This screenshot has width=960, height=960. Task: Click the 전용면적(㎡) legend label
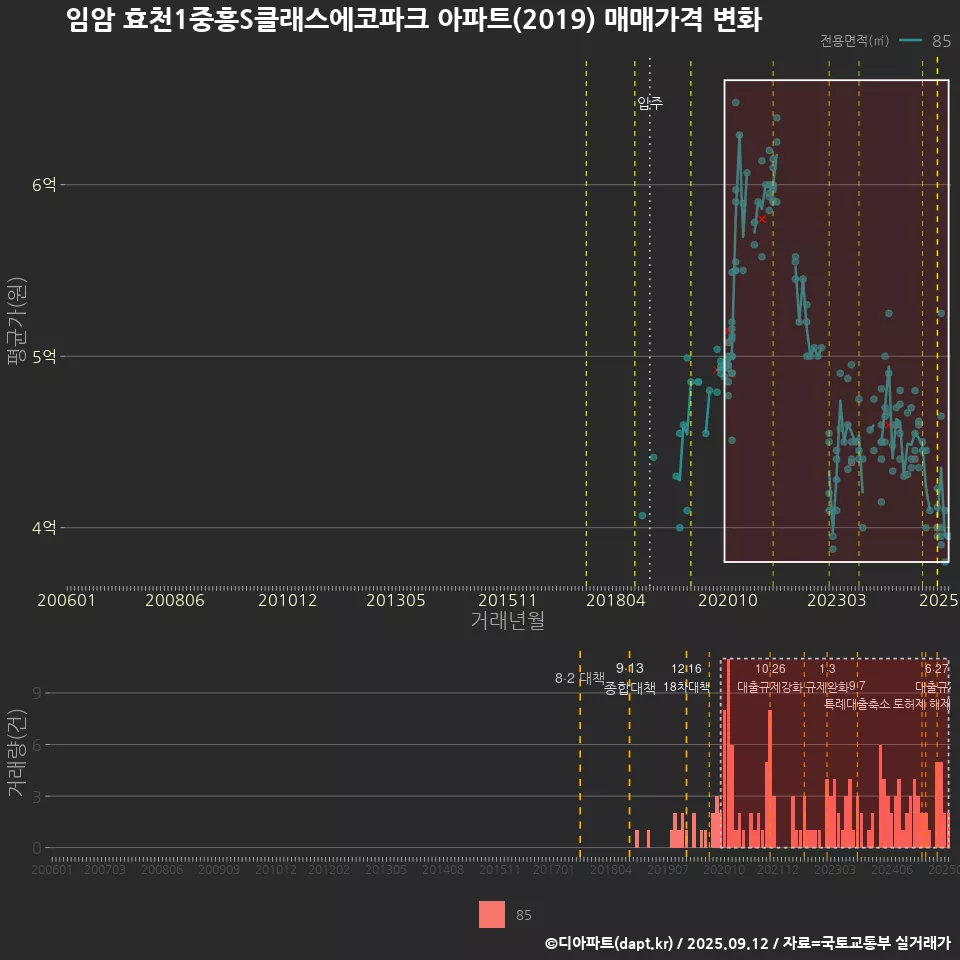pyautogui.click(x=854, y=40)
